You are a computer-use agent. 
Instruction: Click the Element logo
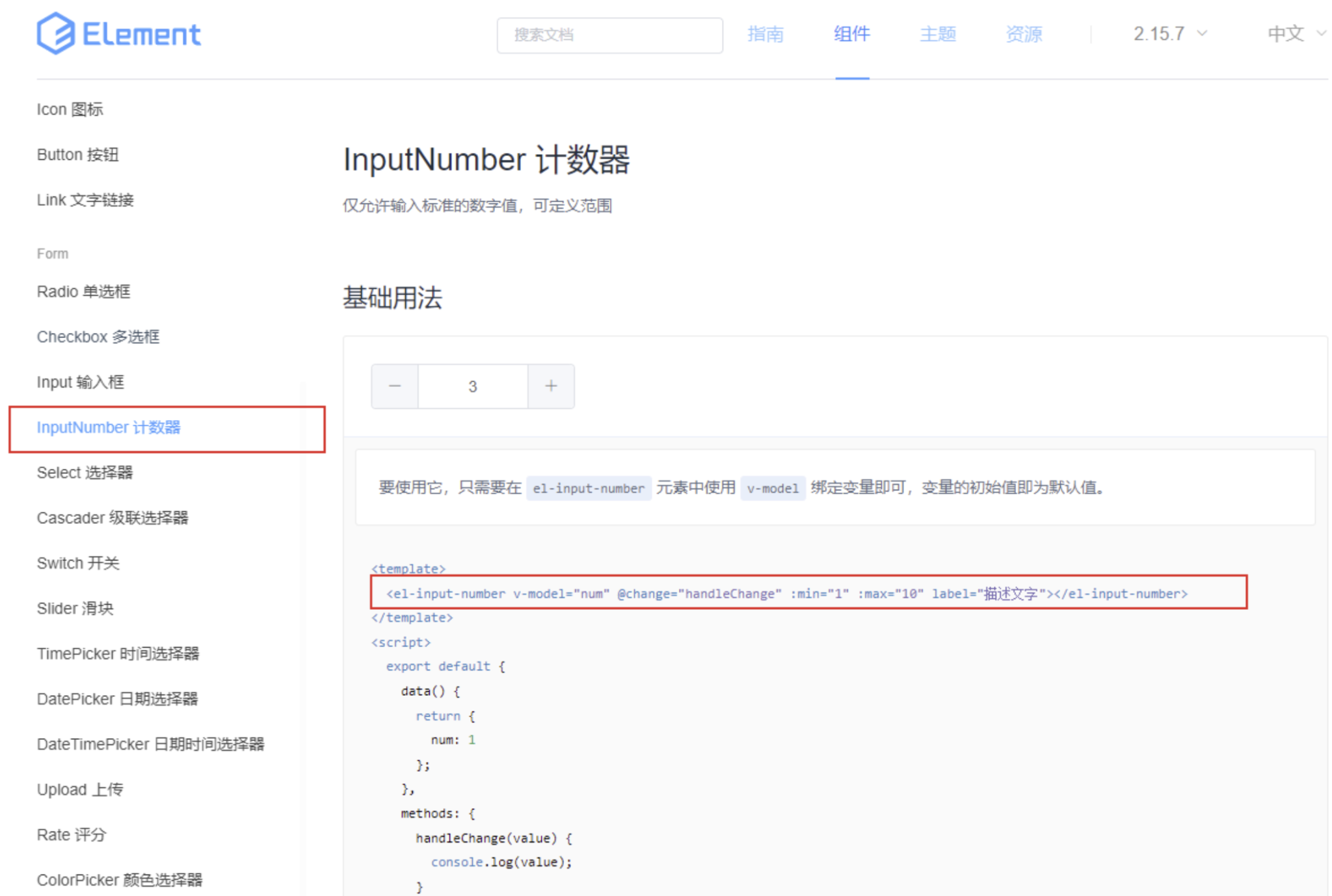pos(119,34)
